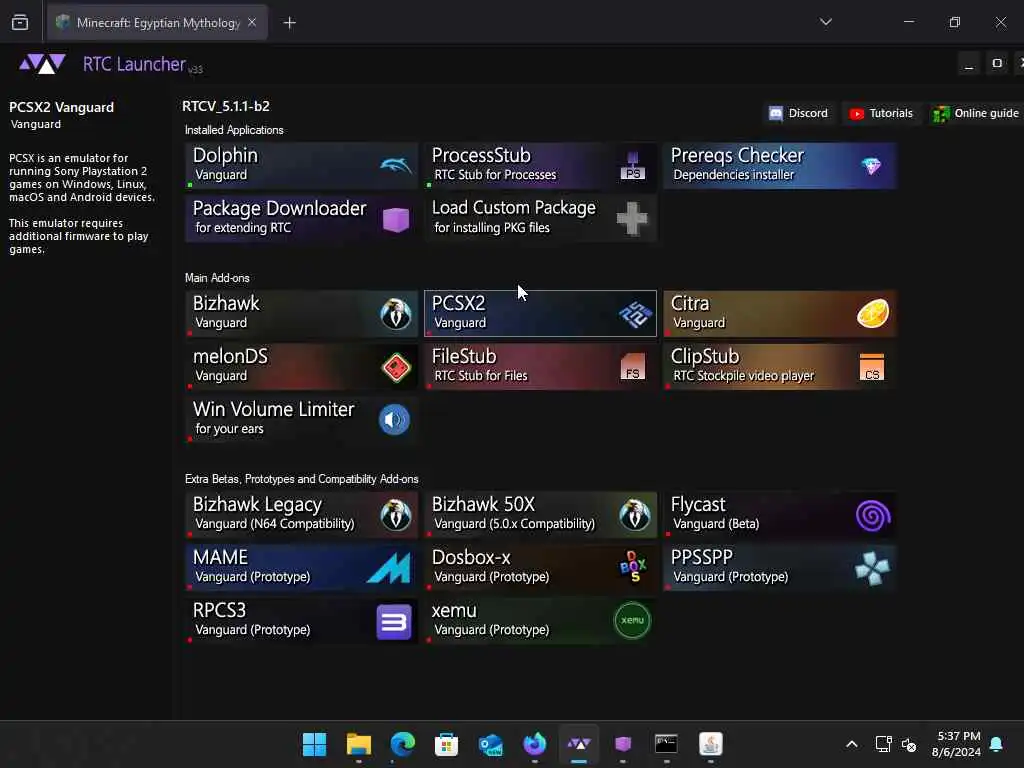1024x768 pixels.
Task: Maximize the RTC Launcher inner window
Action: (x=997, y=63)
